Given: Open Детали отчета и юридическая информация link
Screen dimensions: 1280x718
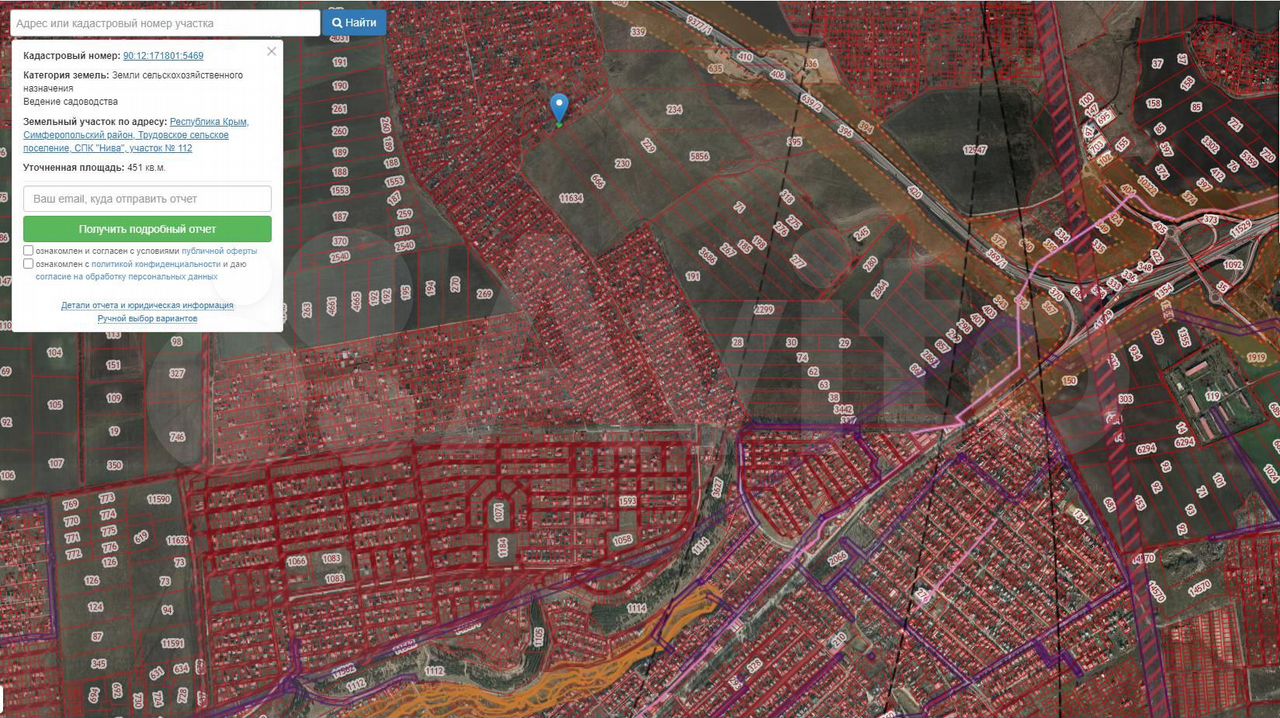Looking at the screenshot, I should click(x=147, y=305).
